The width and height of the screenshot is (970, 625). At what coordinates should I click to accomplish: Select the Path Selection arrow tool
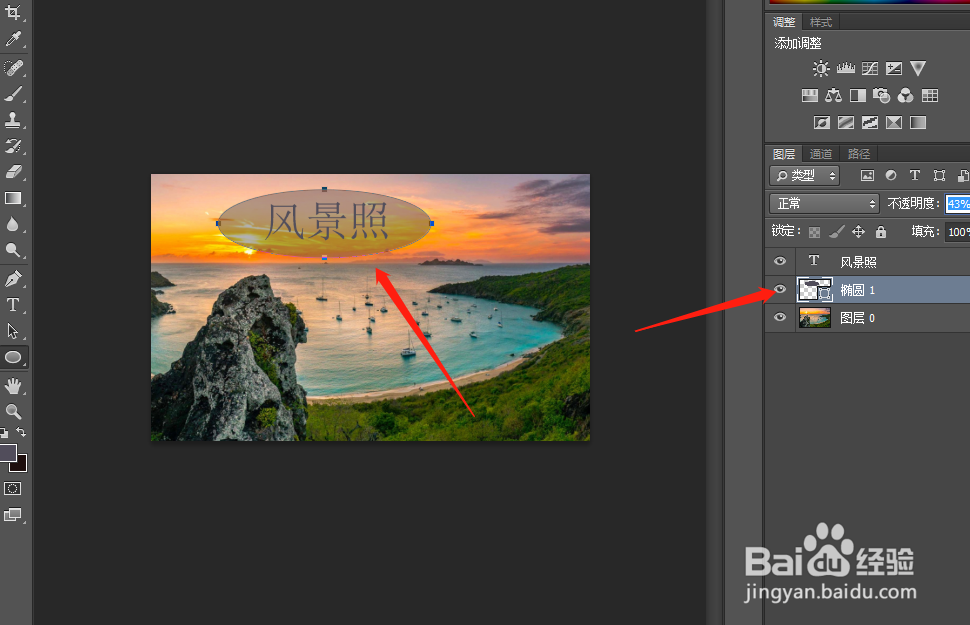point(13,330)
